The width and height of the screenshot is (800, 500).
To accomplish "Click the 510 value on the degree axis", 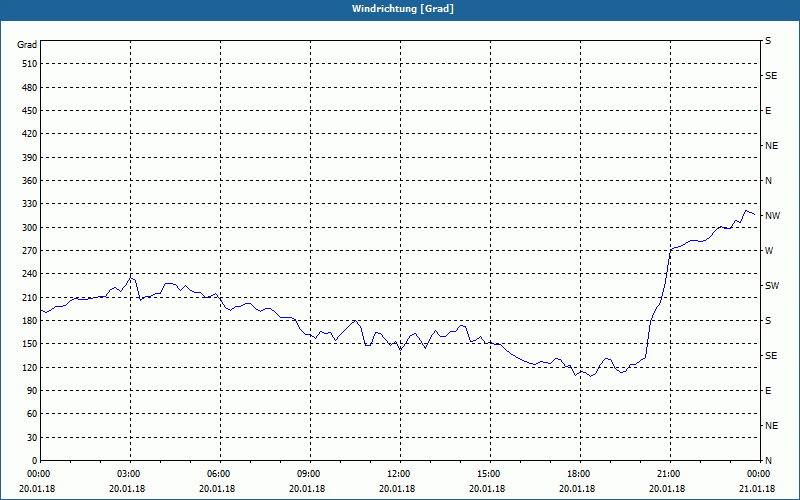I will coord(30,64).
